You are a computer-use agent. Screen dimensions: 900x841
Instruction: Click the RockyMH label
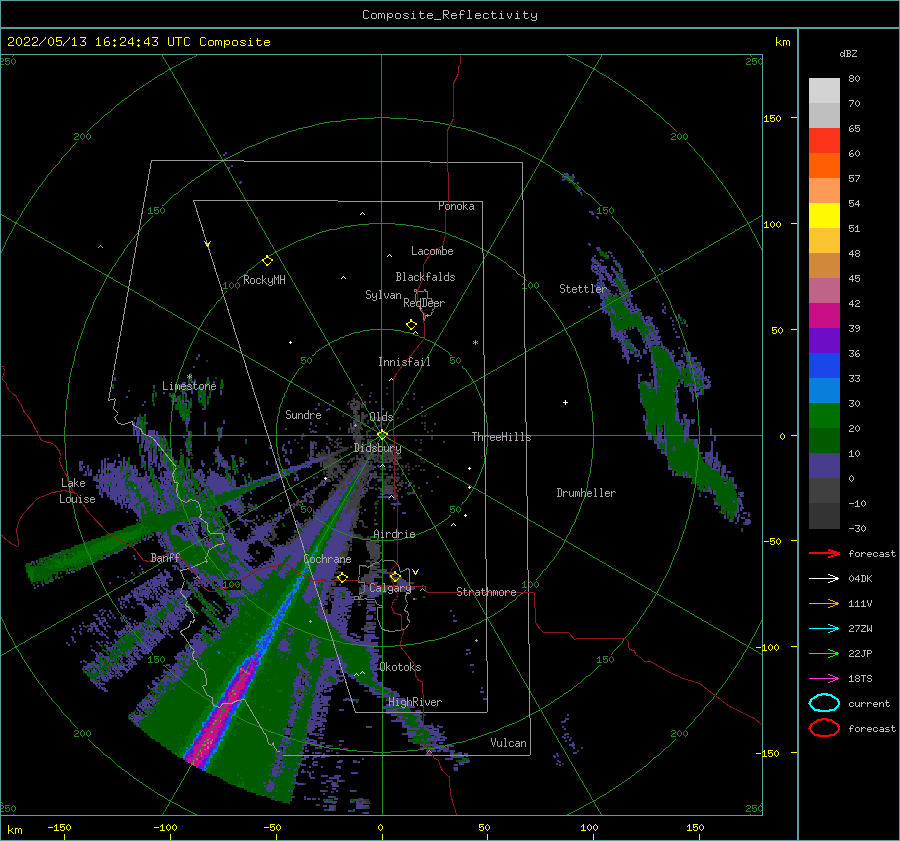coord(264,280)
